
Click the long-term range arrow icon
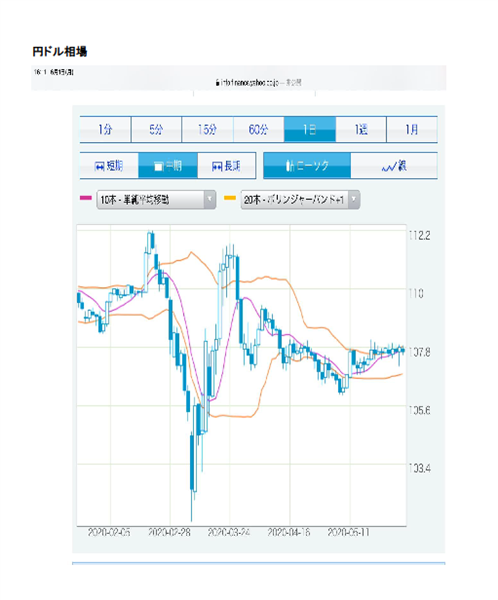217,167
